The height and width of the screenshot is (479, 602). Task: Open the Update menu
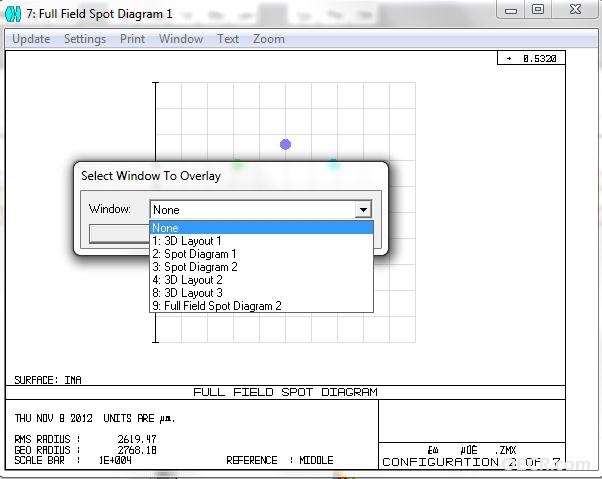coord(31,39)
